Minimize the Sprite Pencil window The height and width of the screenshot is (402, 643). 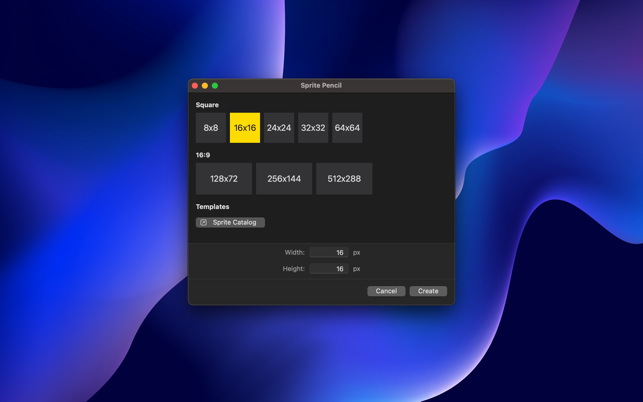[x=205, y=85]
